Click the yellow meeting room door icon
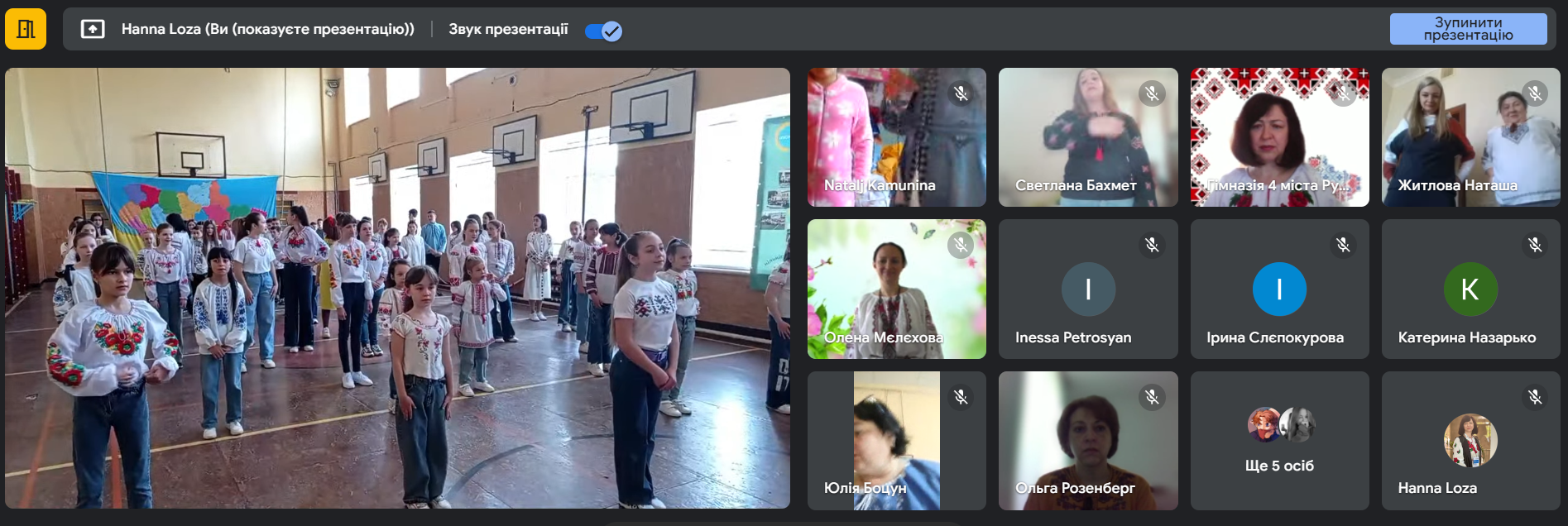The image size is (1568, 526). (26, 30)
